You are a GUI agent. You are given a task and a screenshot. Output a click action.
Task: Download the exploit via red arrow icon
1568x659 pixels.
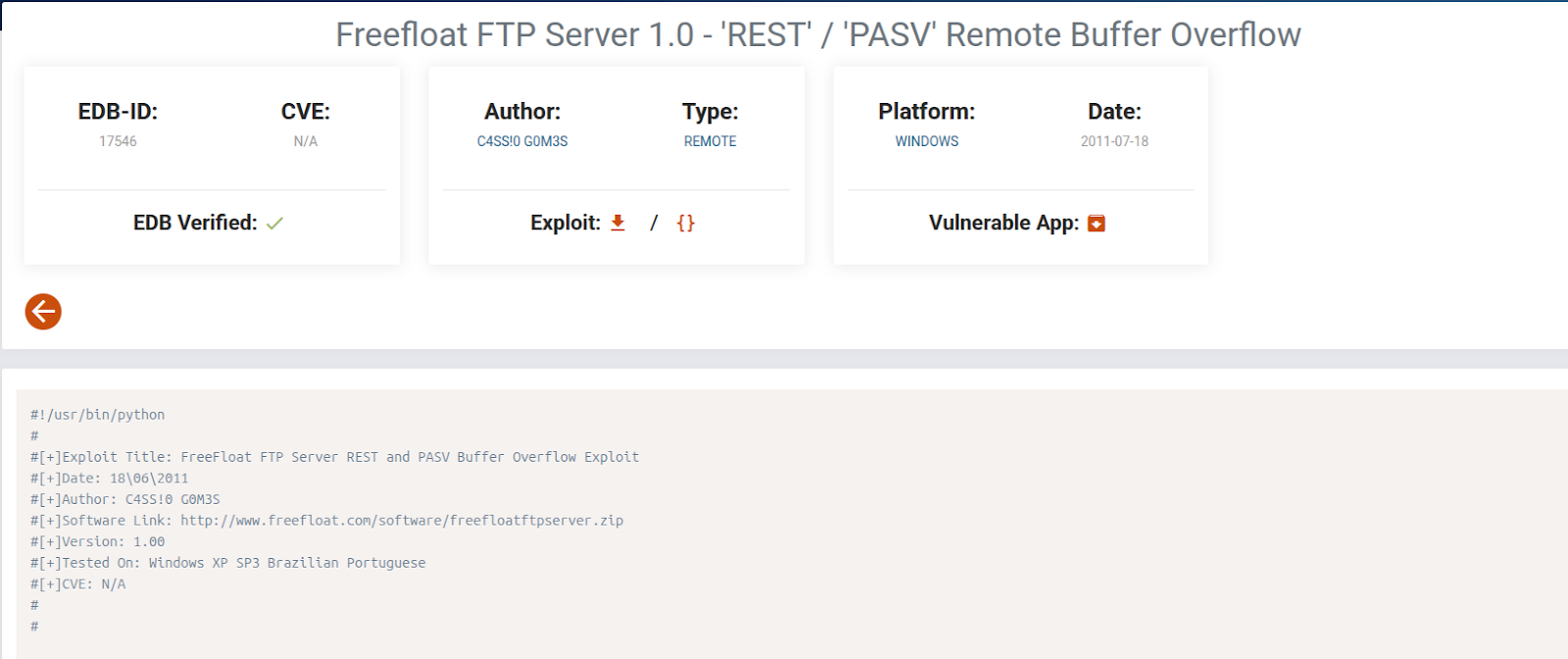click(x=617, y=223)
